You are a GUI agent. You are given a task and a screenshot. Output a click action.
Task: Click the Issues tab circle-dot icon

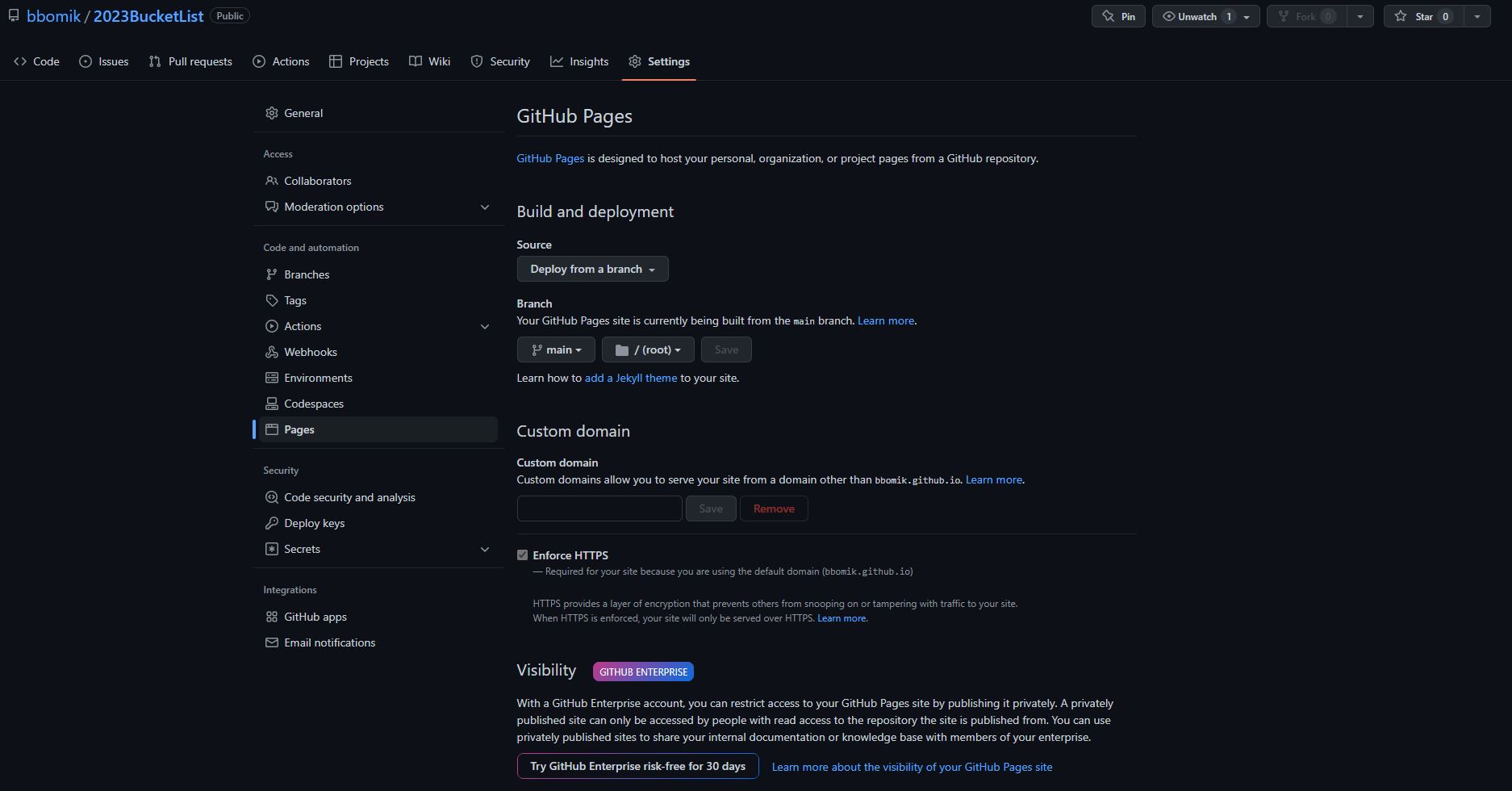[x=86, y=61]
